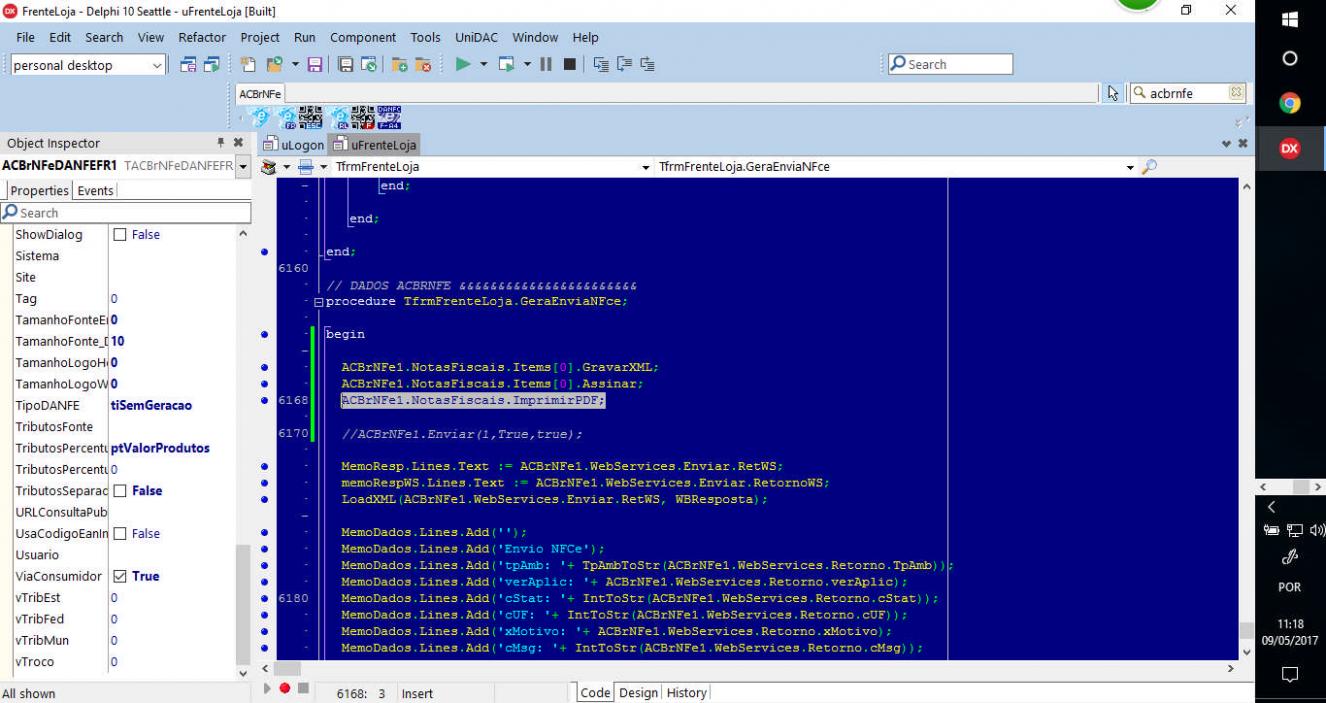
Task: Click the macro play triangle icon
Action: pyautogui.click(x=267, y=689)
